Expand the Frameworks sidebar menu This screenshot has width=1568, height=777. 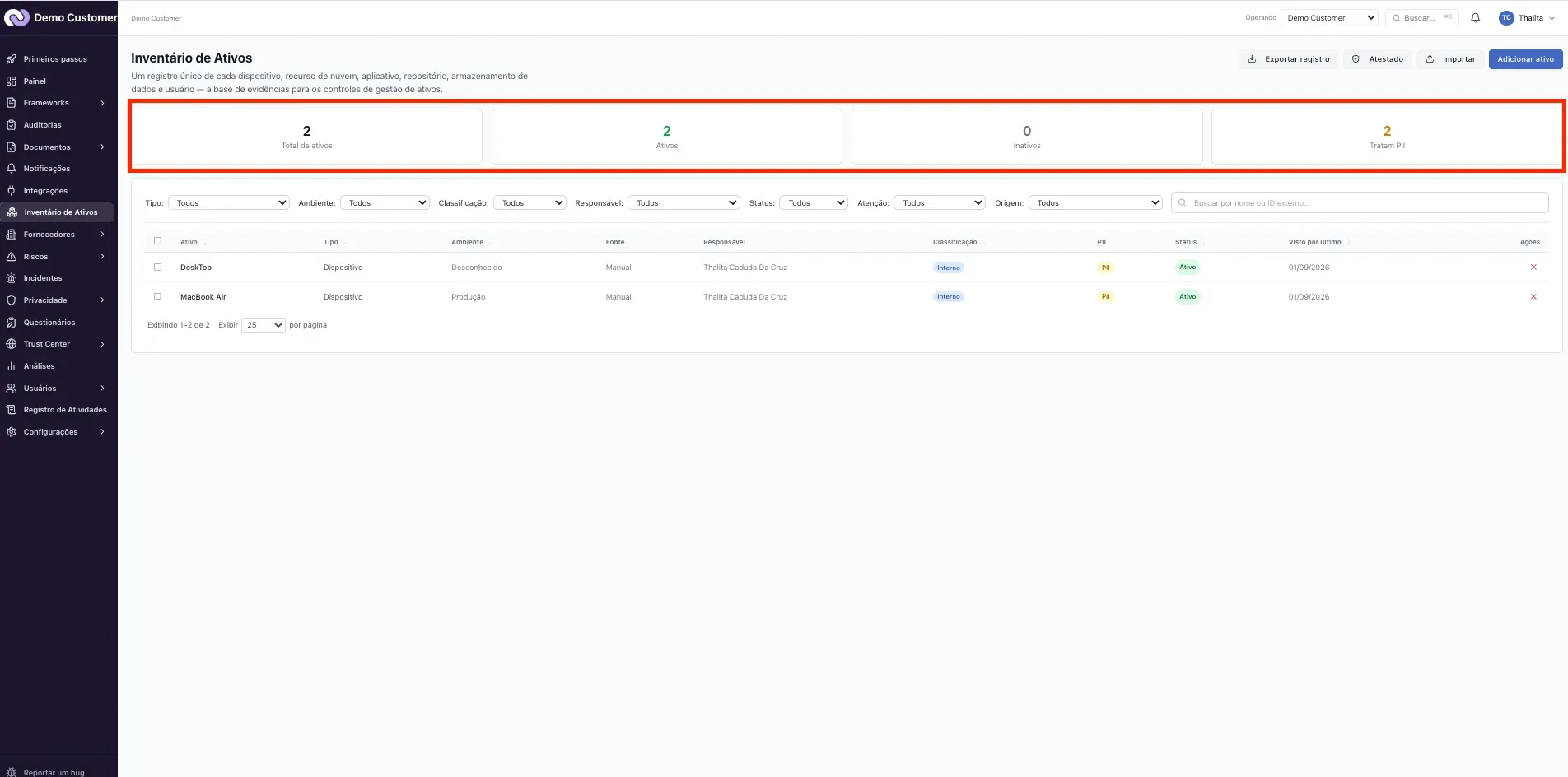pos(58,103)
